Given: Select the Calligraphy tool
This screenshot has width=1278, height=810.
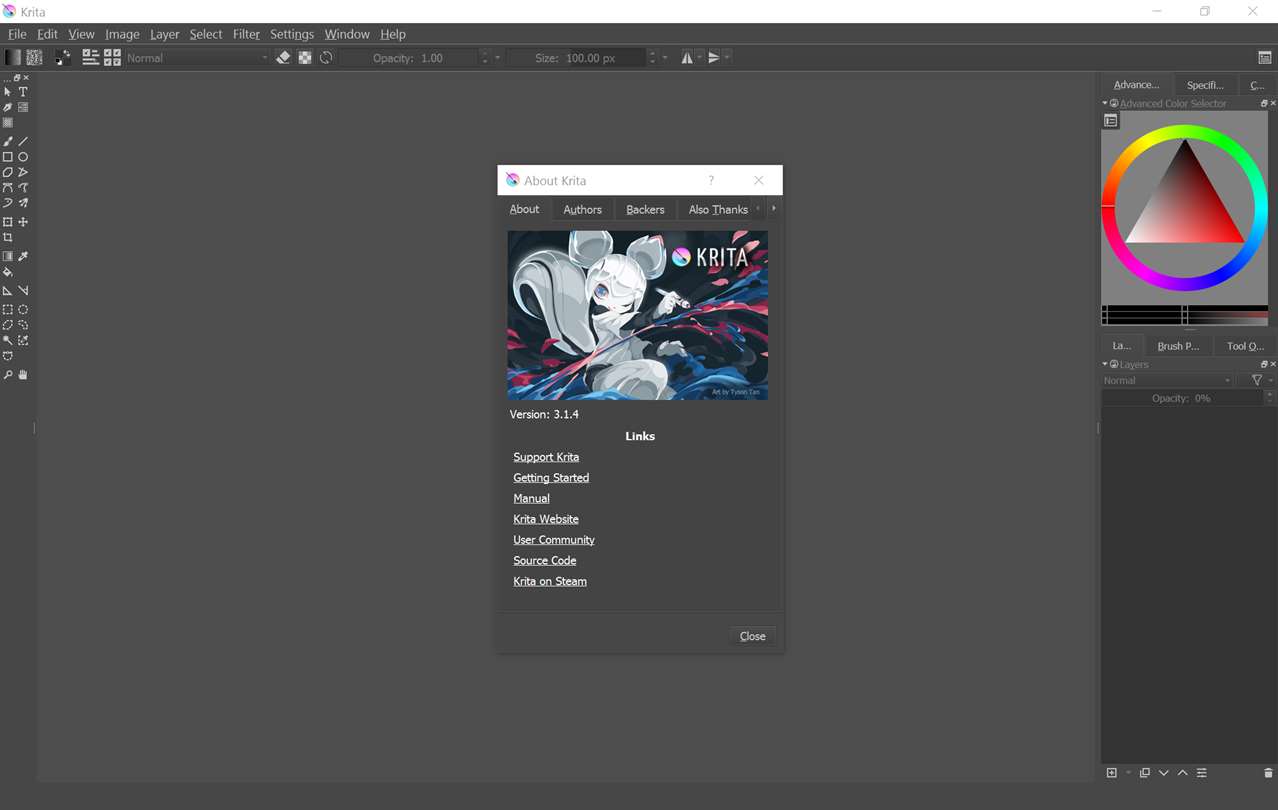Looking at the screenshot, I should [x=8, y=107].
